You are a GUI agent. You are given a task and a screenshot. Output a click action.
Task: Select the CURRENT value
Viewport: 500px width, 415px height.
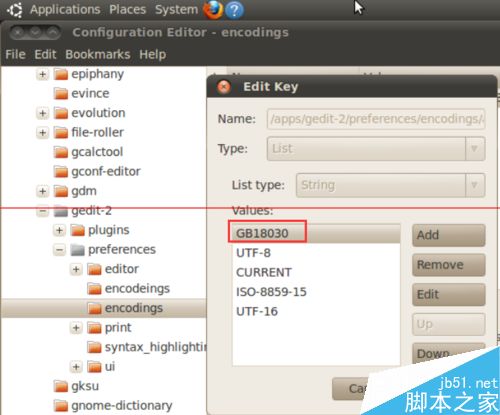(316, 273)
